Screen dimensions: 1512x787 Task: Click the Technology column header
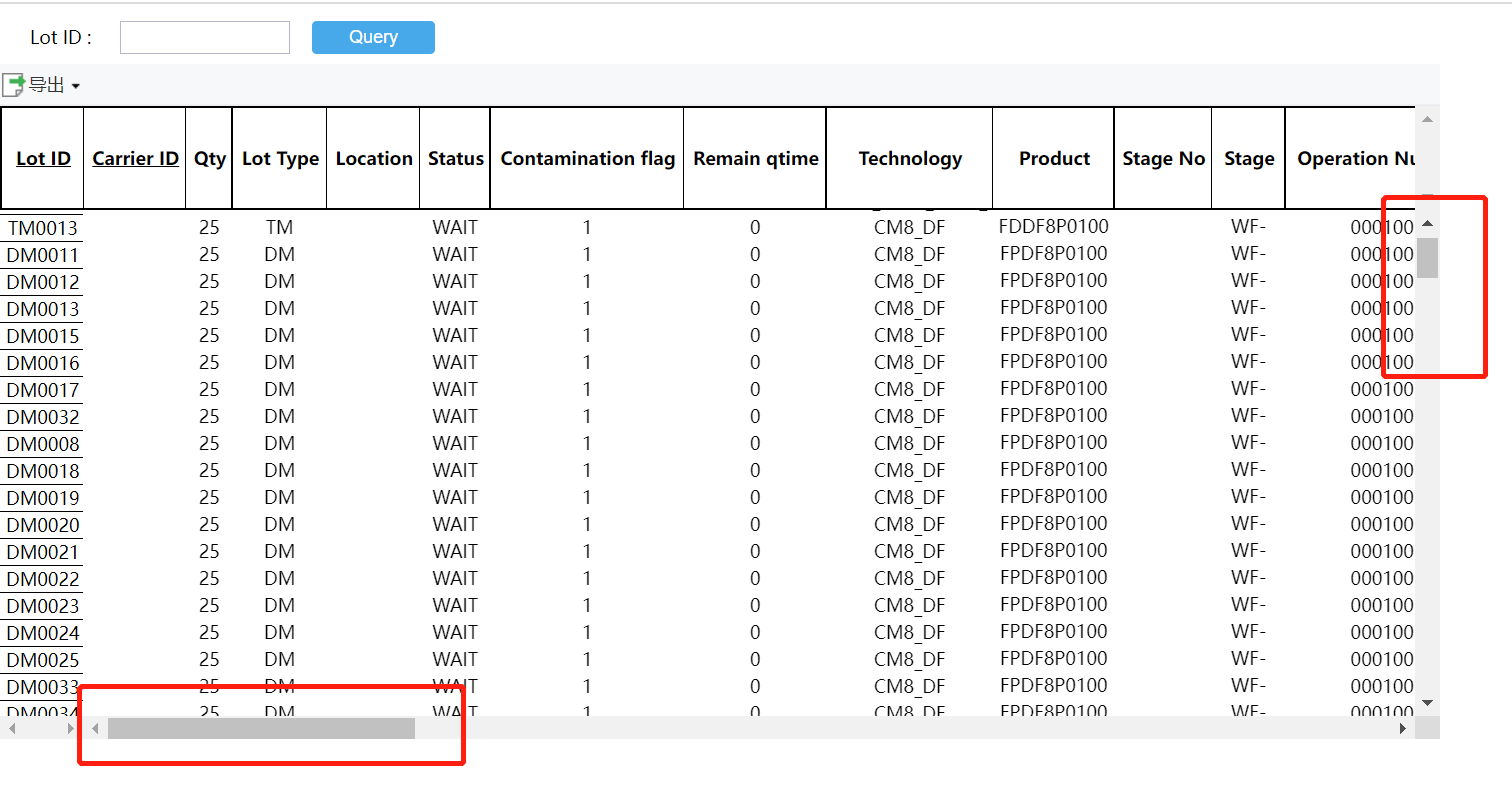tap(910, 158)
